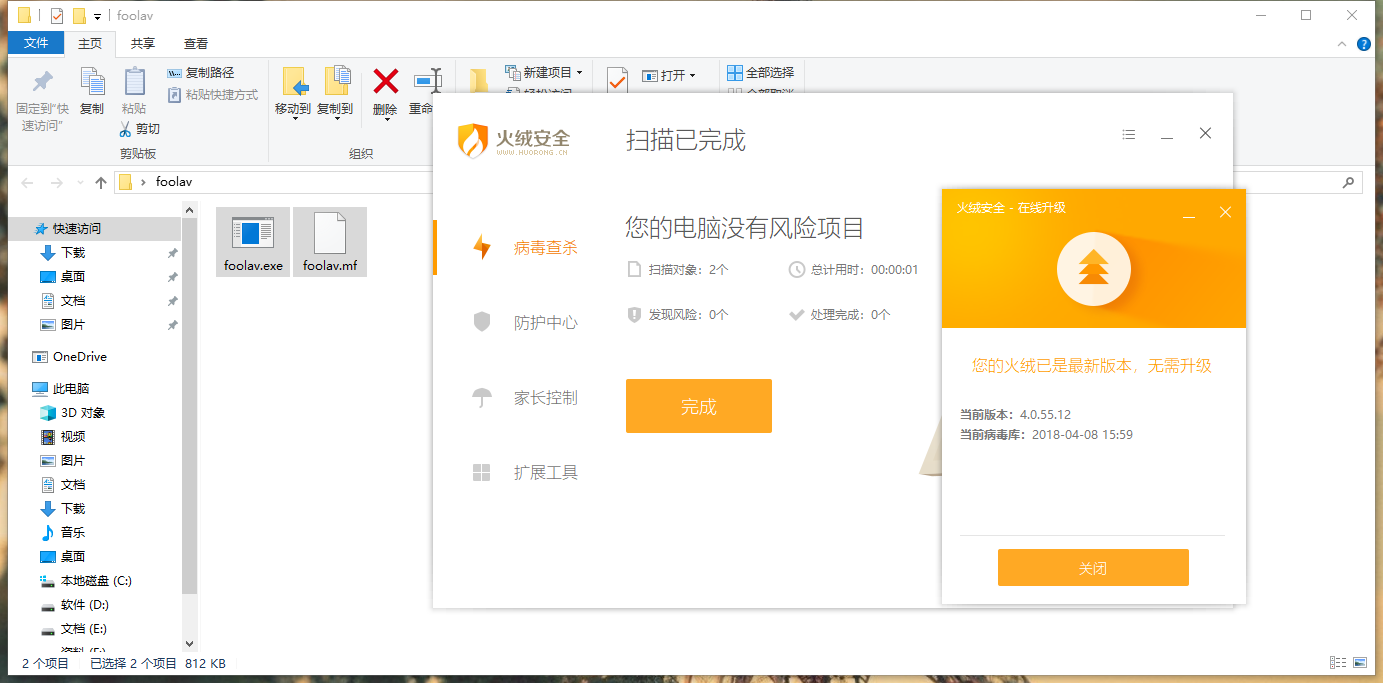The height and width of the screenshot is (683, 1383).
Task: Open 本地磁盘 (C:) drive
Action: pyautogui.click(x=95, y=580)
